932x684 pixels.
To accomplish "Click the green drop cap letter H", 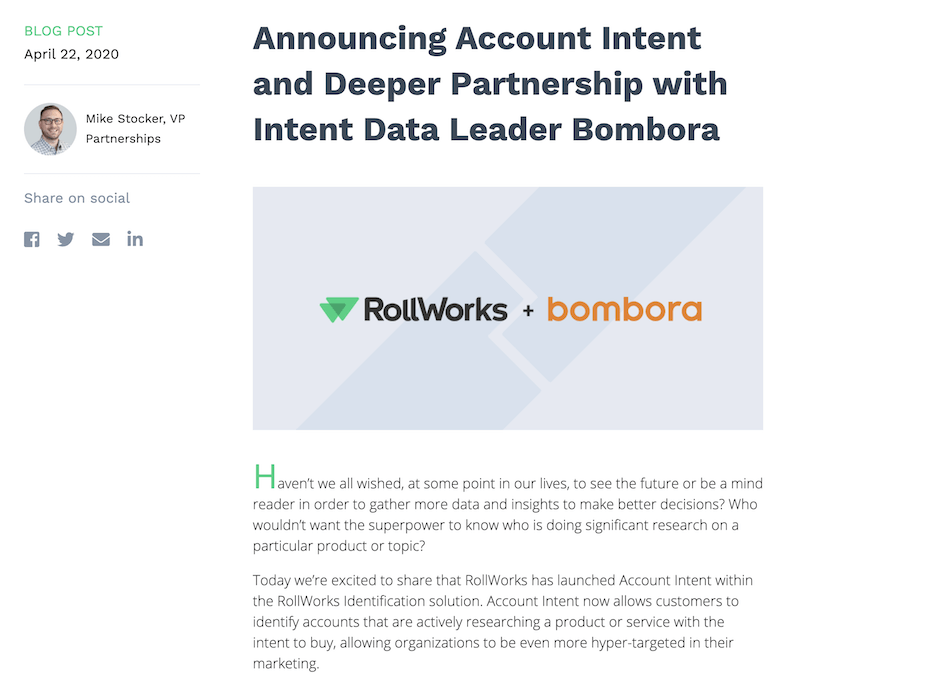I will pos(263,477).
